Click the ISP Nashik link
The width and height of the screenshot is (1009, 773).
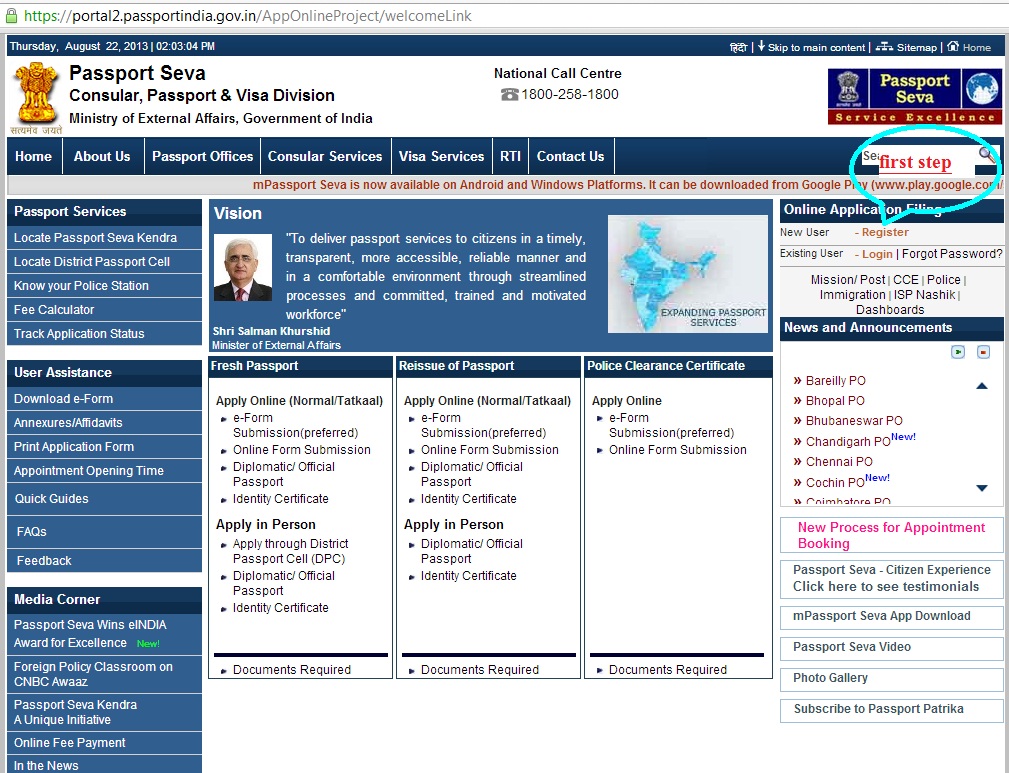(x=924, y=295)
